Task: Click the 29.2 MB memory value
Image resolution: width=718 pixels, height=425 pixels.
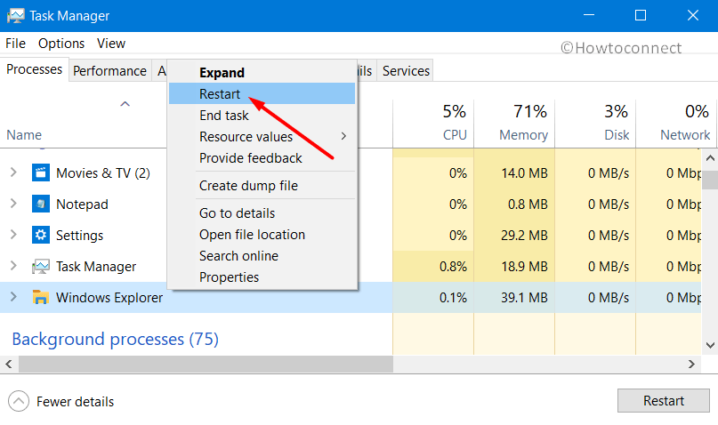Action: click(524, 235)
